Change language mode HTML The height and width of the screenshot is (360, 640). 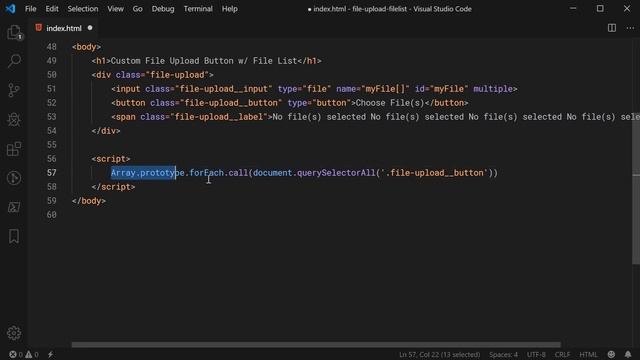tap(588, 354)
